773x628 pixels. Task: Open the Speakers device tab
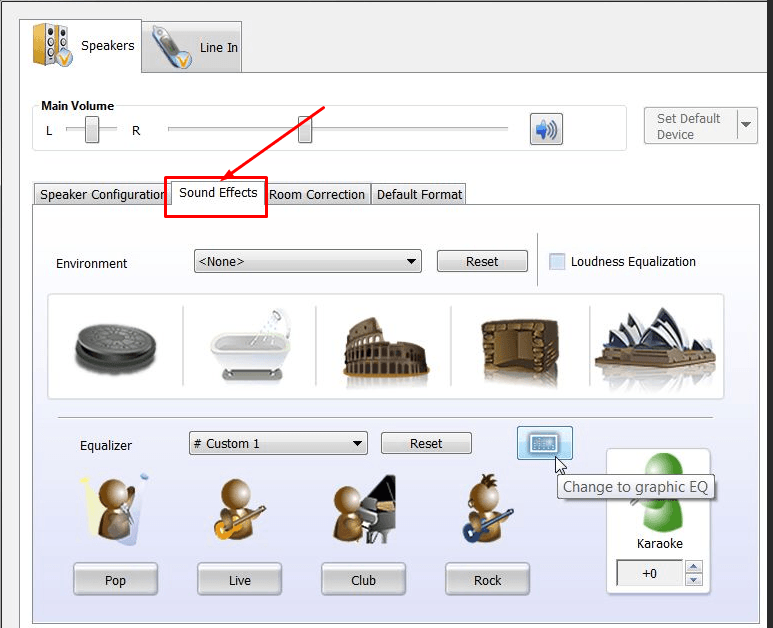[x=81, y=46]
